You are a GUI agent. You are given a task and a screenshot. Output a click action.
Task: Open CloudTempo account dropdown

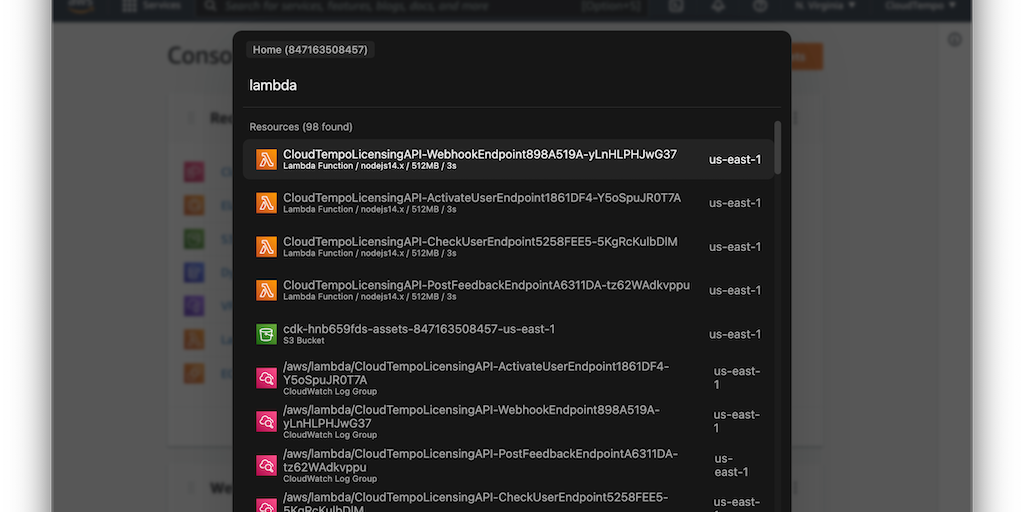[920, 6]
